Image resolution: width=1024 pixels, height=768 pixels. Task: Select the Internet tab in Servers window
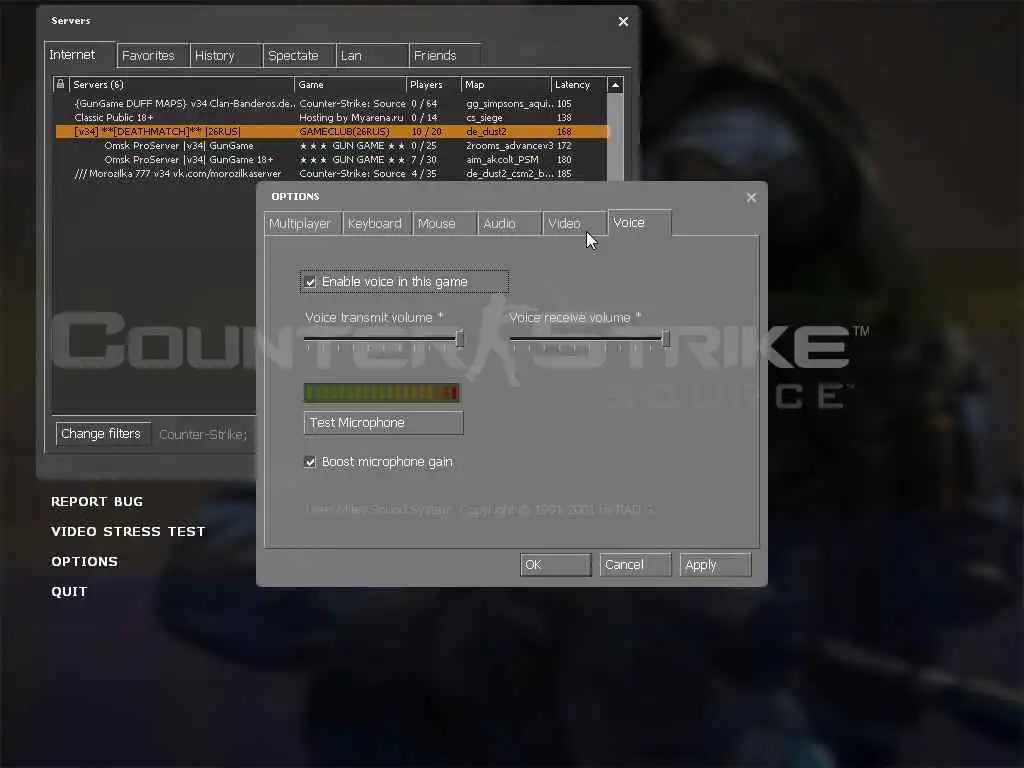pos(80,55)
